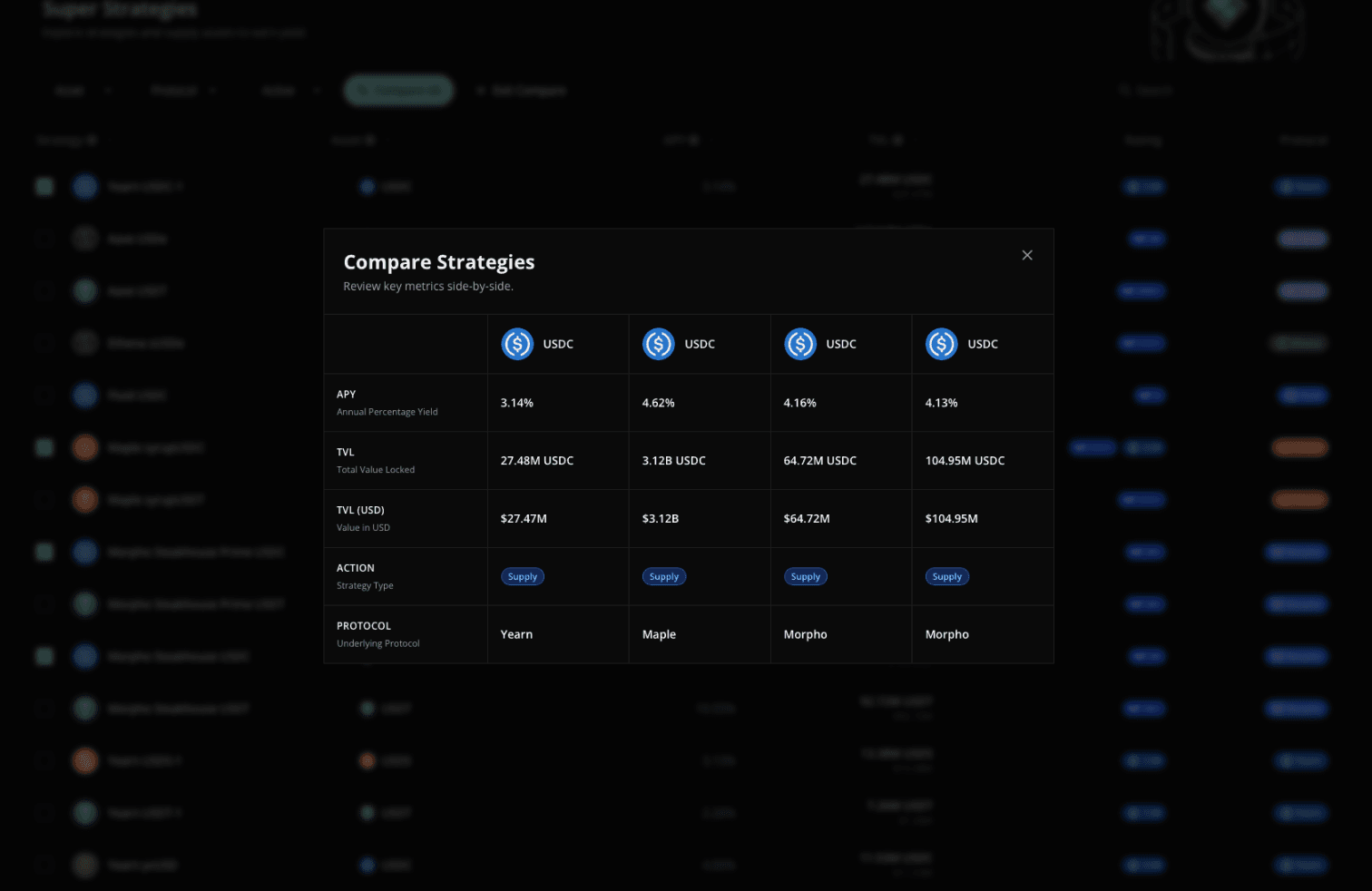This screenshot has width=1372, height=891.
Task: Click the USDC coin icon in the Maple column
Action: (659, 344)
